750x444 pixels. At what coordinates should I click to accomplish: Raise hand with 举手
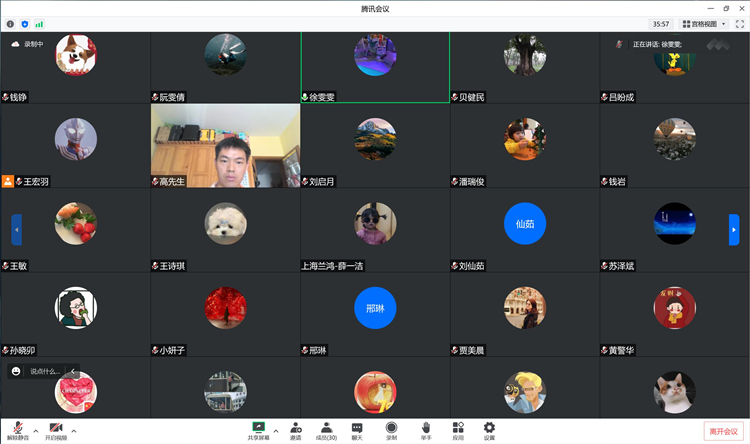(426, 431)
